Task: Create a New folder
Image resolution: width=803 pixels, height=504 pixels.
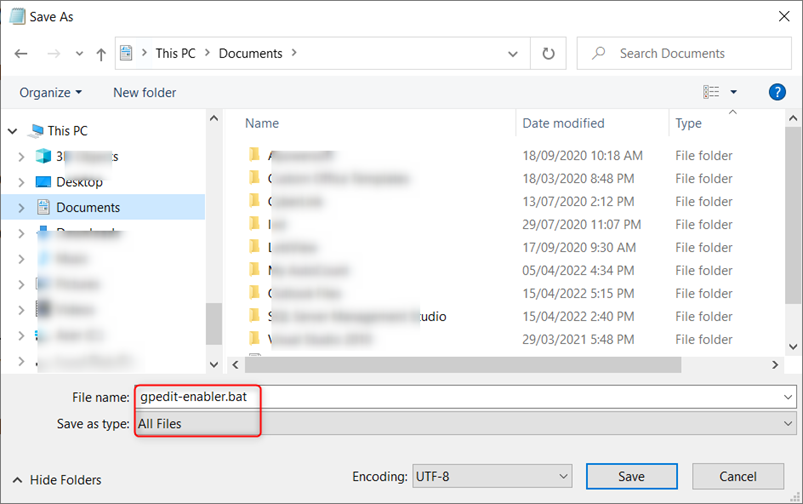Action: 144,93
